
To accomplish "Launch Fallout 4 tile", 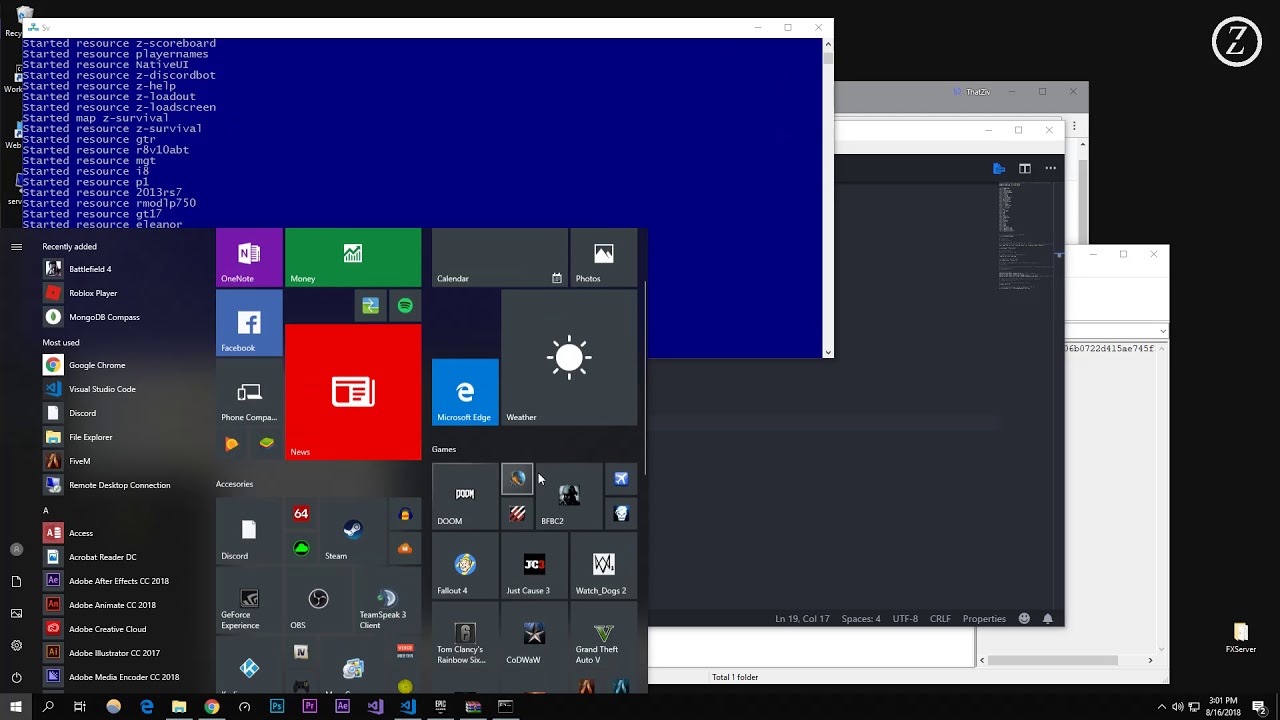I will click(465, 565).
